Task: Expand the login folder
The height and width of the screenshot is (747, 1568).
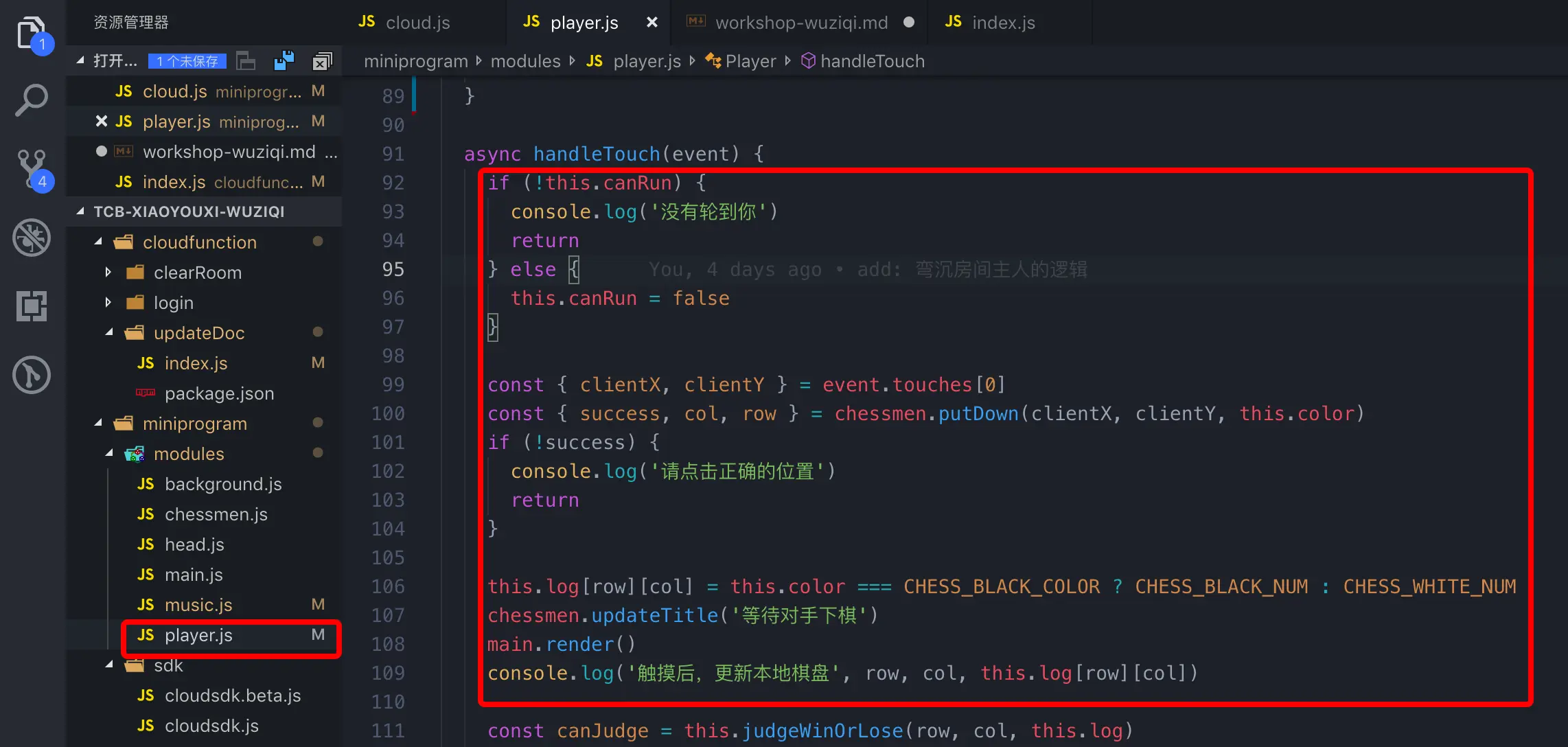Action: (108, 303)
